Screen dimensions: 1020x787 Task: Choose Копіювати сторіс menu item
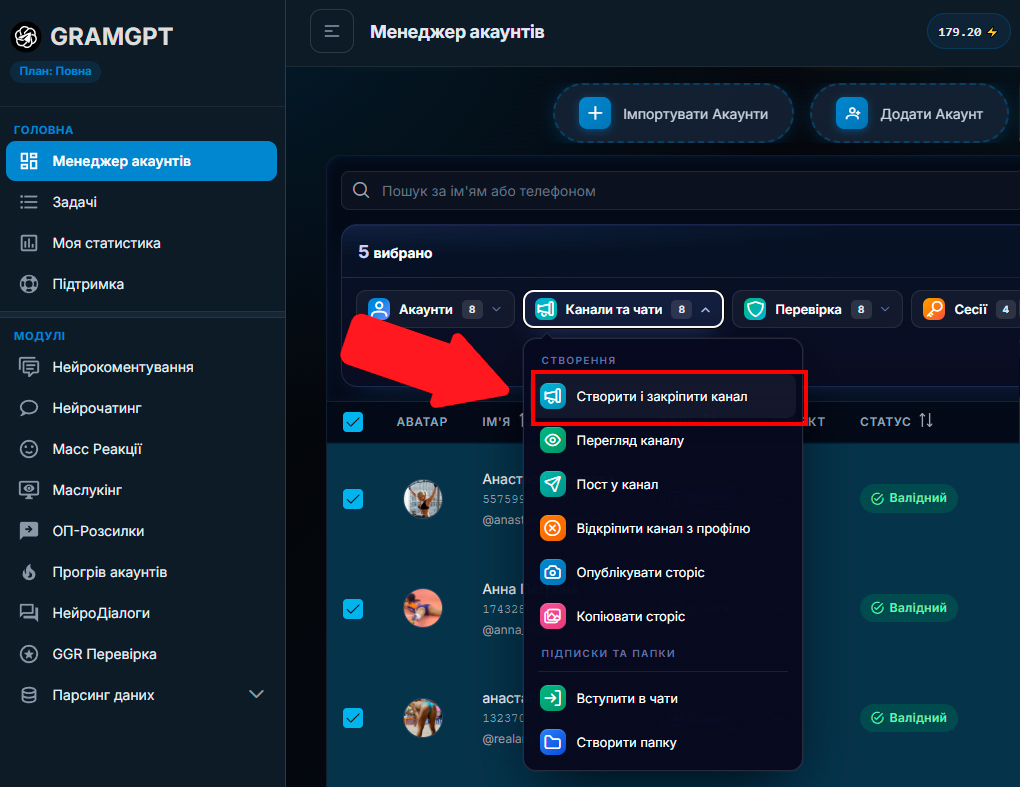pyautogui.click(x=664, y=616)
